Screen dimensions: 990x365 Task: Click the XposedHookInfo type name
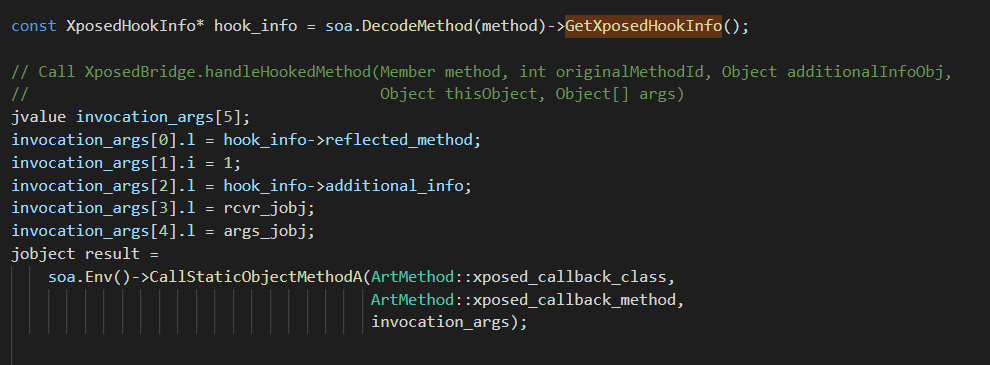click(x=131, y=27)
